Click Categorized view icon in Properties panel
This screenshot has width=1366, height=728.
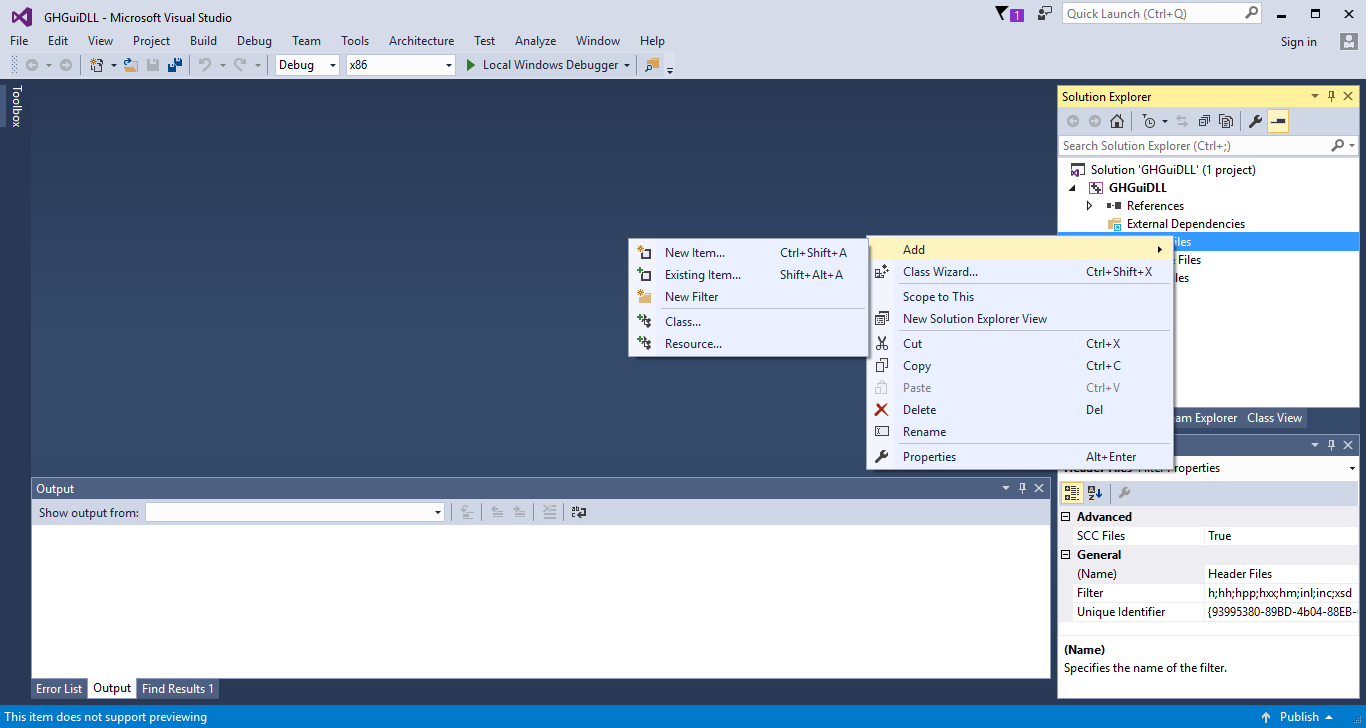(x=1072, y=493)
